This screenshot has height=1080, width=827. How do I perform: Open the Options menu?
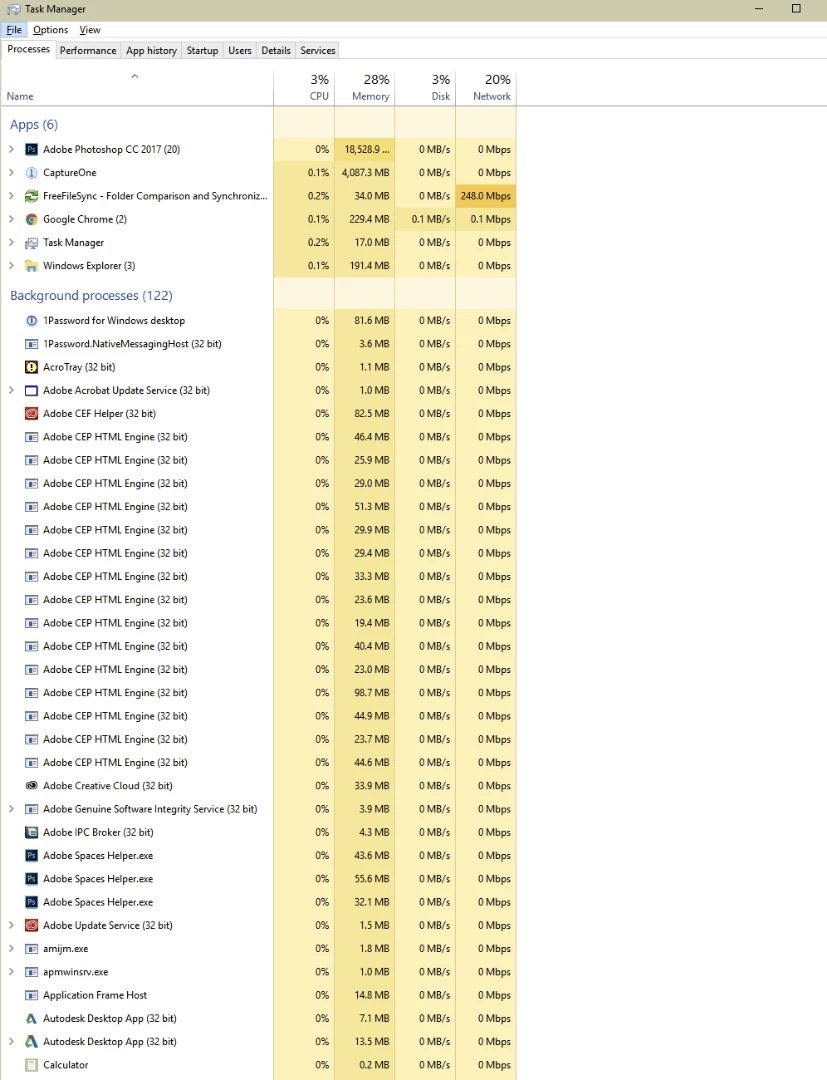(x=50, y=30)
